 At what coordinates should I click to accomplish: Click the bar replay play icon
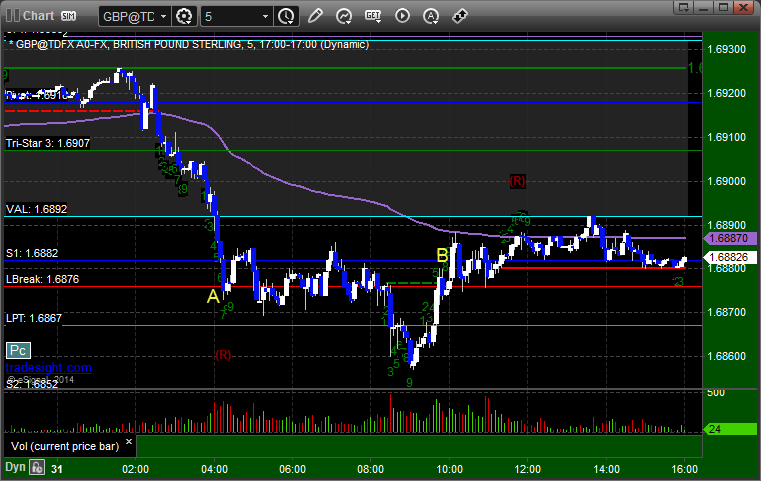pyautogui.click(x=402, y=16)
